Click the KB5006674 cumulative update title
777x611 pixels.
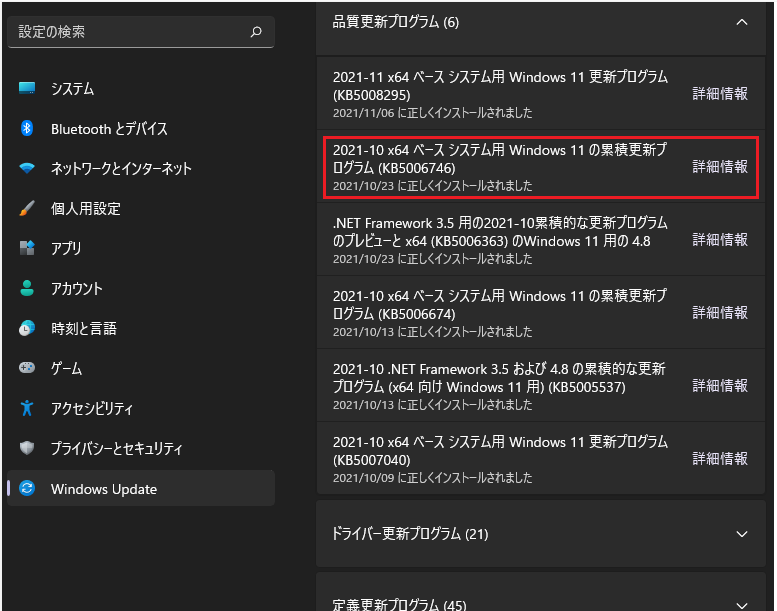[x=500, y=305]
